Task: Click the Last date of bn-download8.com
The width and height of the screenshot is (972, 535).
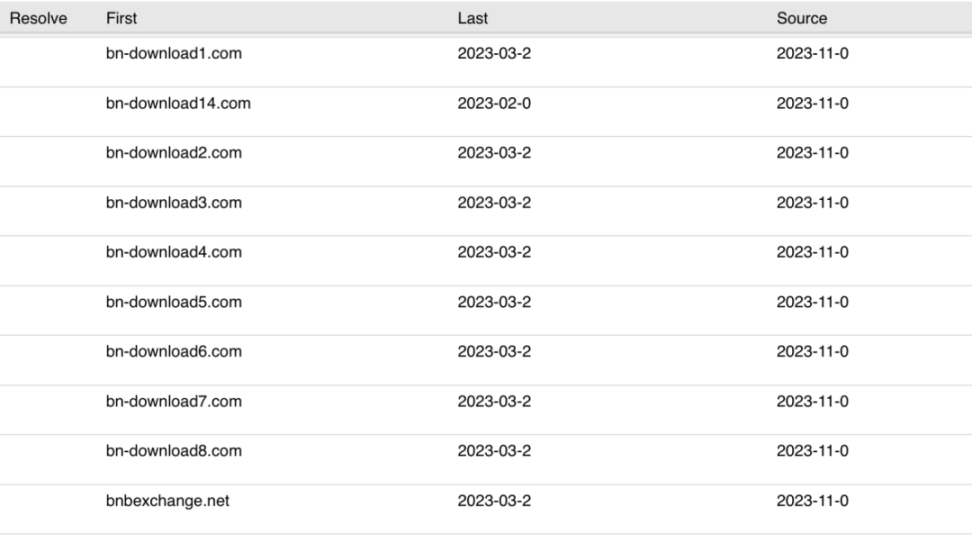Action: pyautogui.click(x=494, y=451)
